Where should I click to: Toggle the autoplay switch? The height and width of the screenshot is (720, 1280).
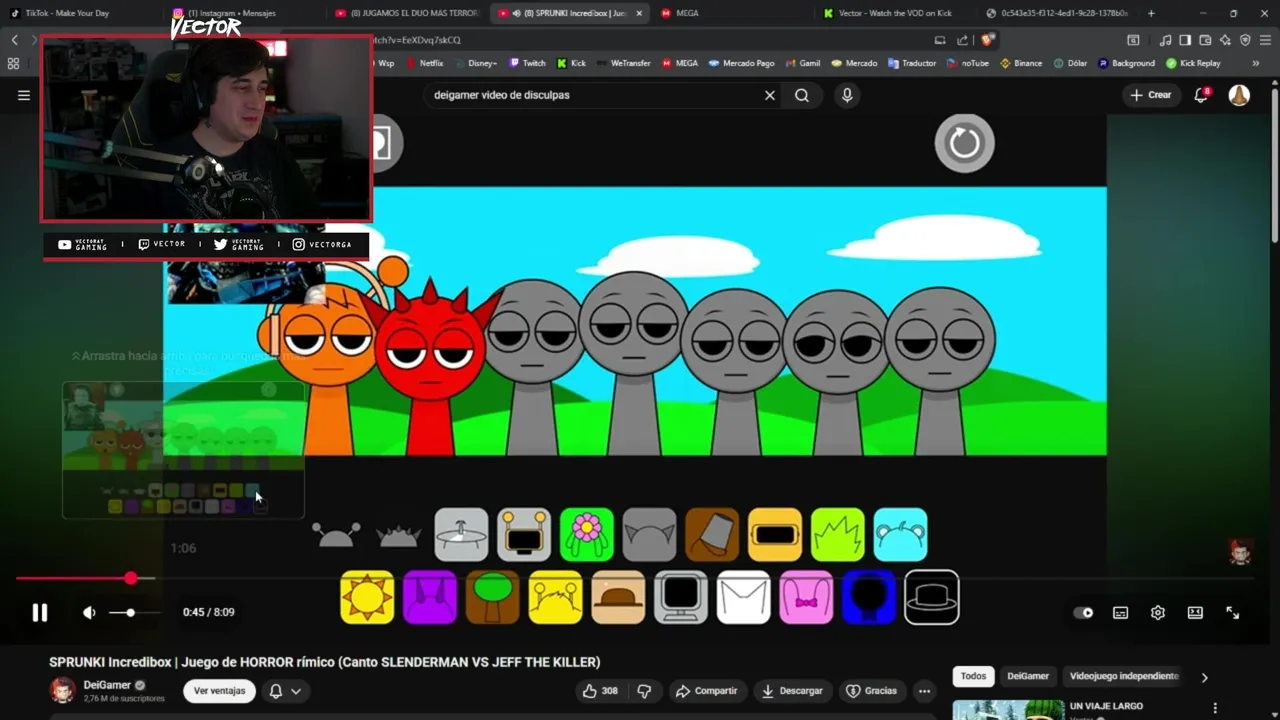tap(1084, 612)
